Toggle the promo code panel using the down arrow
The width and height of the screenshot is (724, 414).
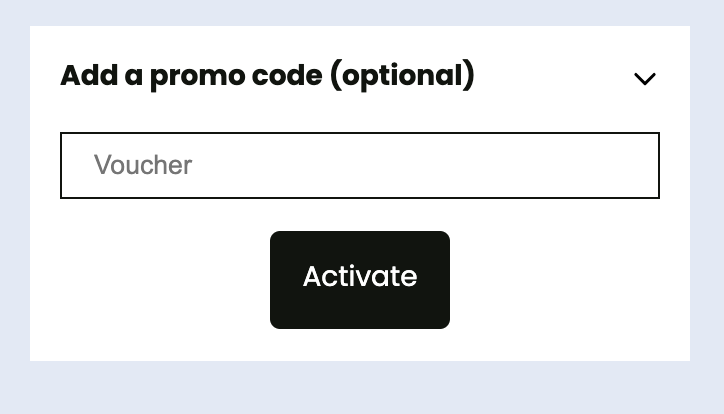tap(645, 79)
